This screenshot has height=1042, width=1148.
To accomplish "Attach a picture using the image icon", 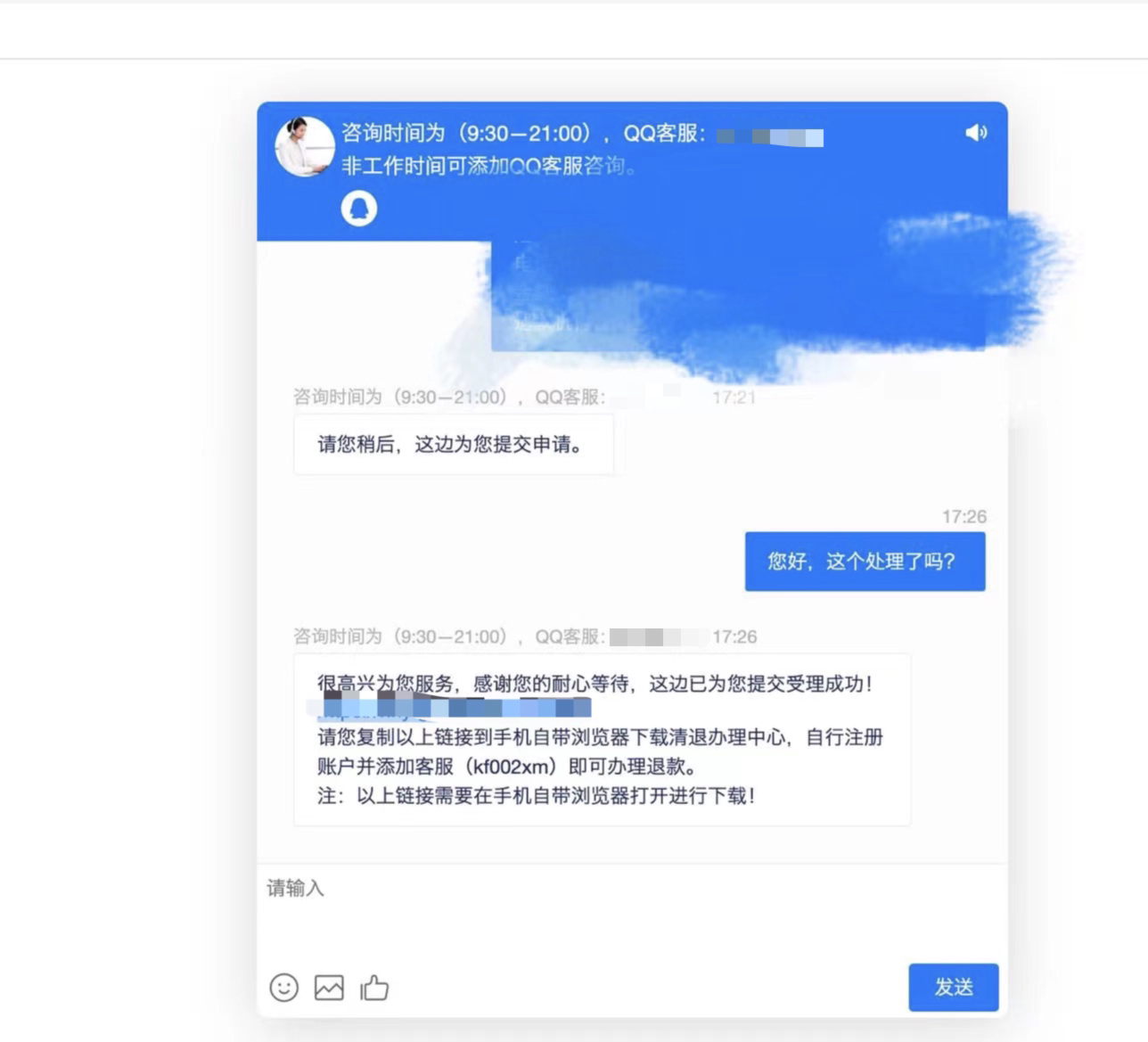I will pos(329,987).
